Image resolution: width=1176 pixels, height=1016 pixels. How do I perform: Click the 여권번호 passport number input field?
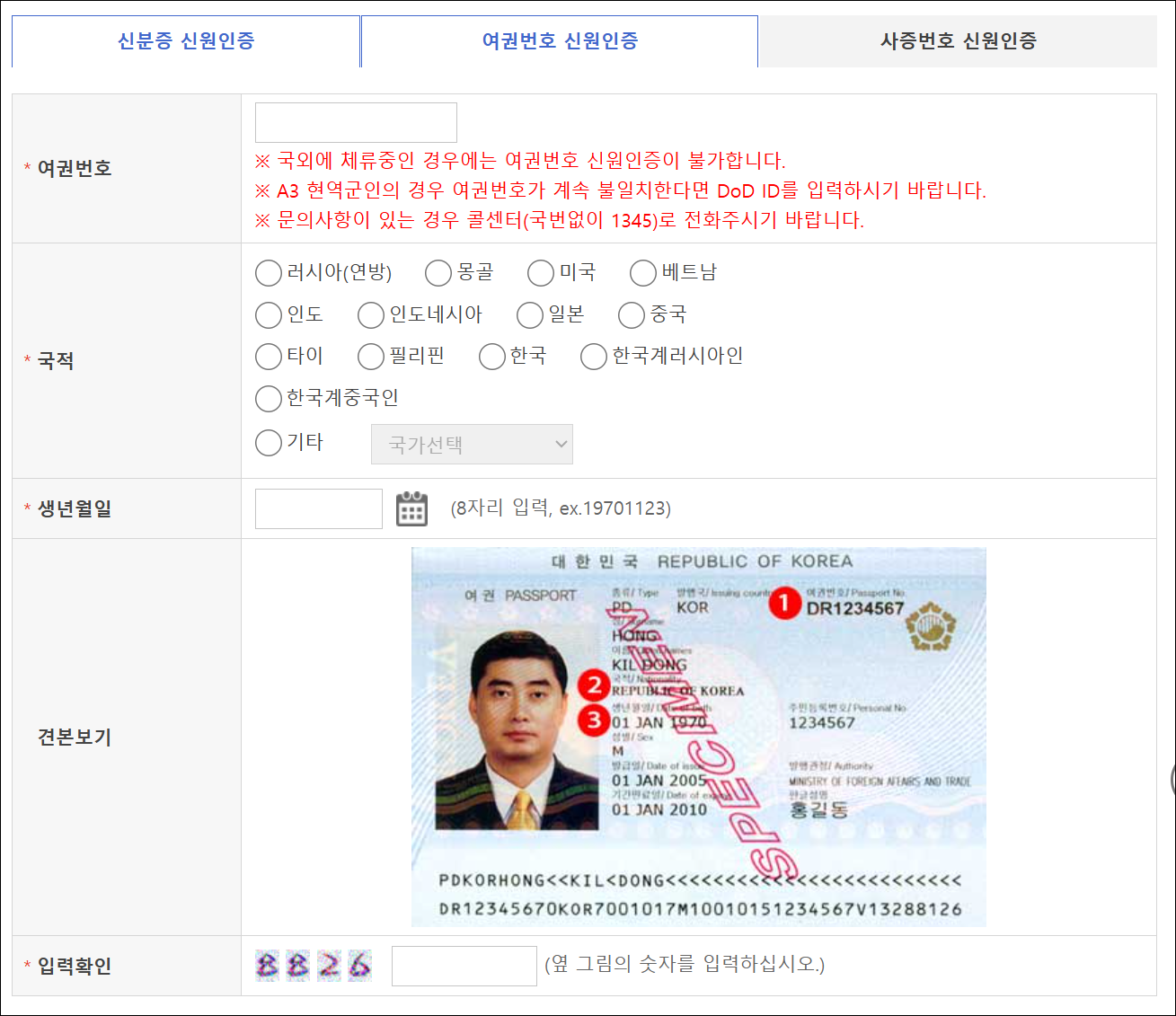(x=356, y=122)
